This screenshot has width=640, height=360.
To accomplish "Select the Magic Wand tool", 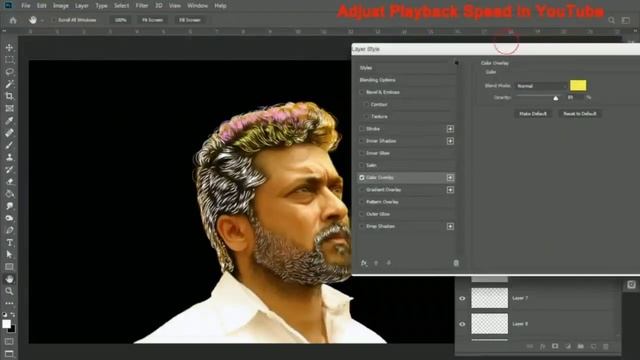I will (x=9, y=84).
